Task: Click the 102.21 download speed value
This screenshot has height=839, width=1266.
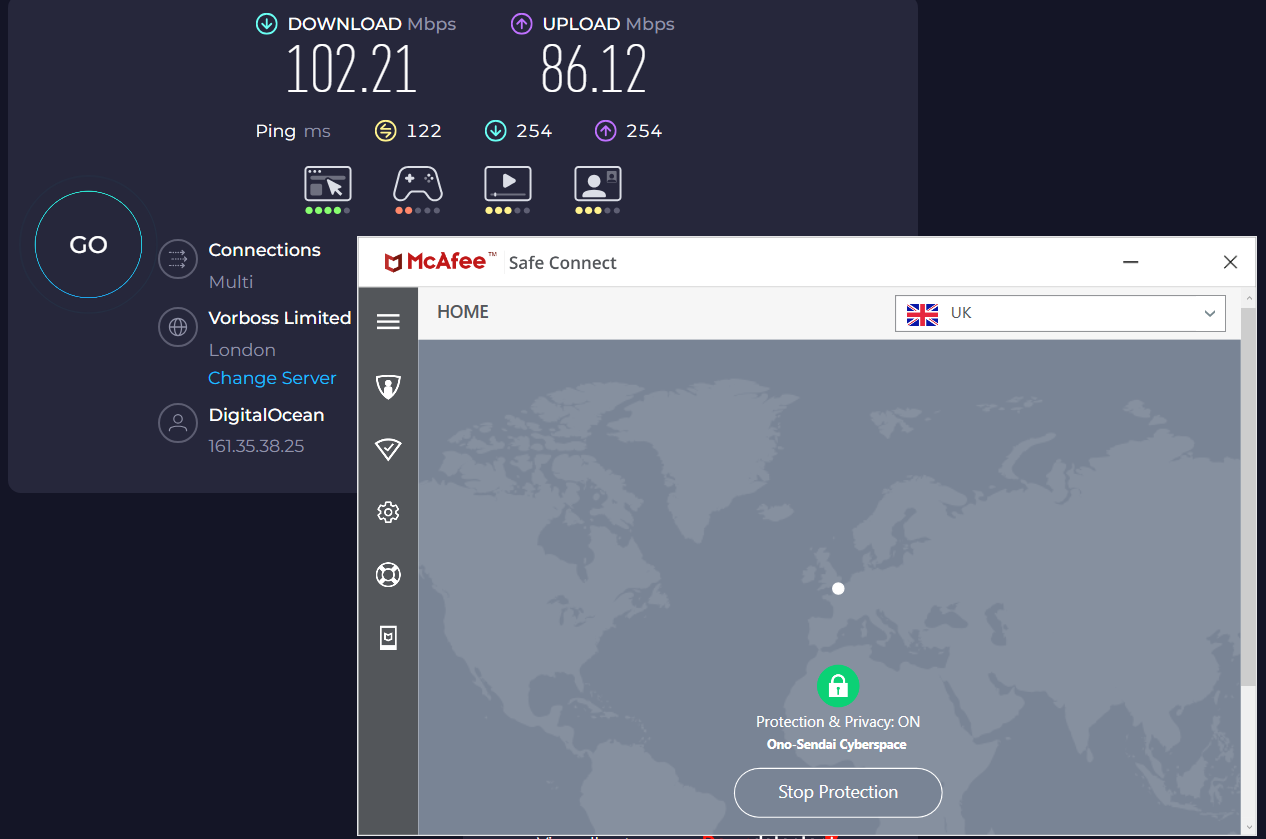Action: tap(351, 70)
